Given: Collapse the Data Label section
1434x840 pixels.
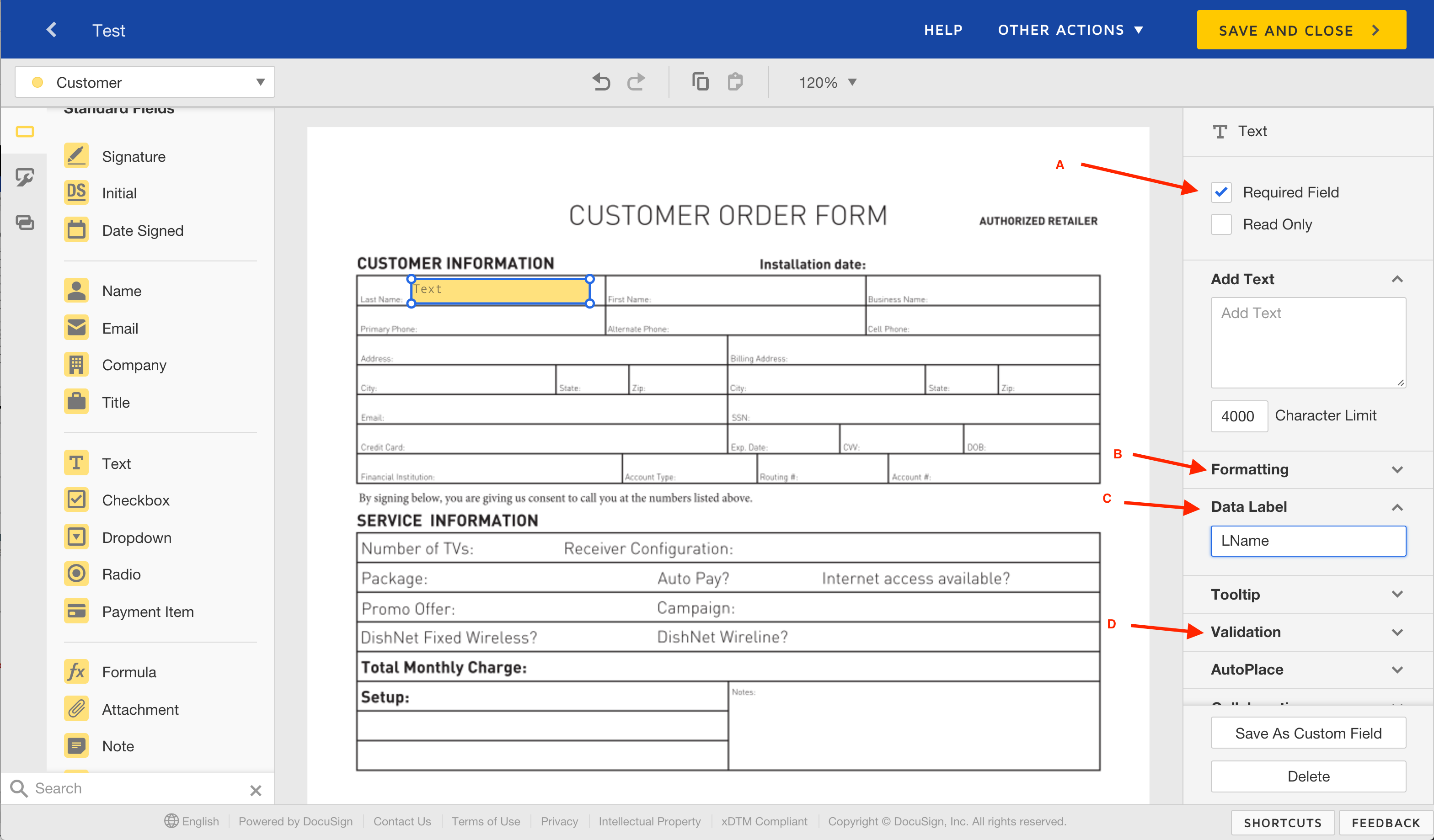Looking at the screenshot, I should click(x=1397, y=507).
